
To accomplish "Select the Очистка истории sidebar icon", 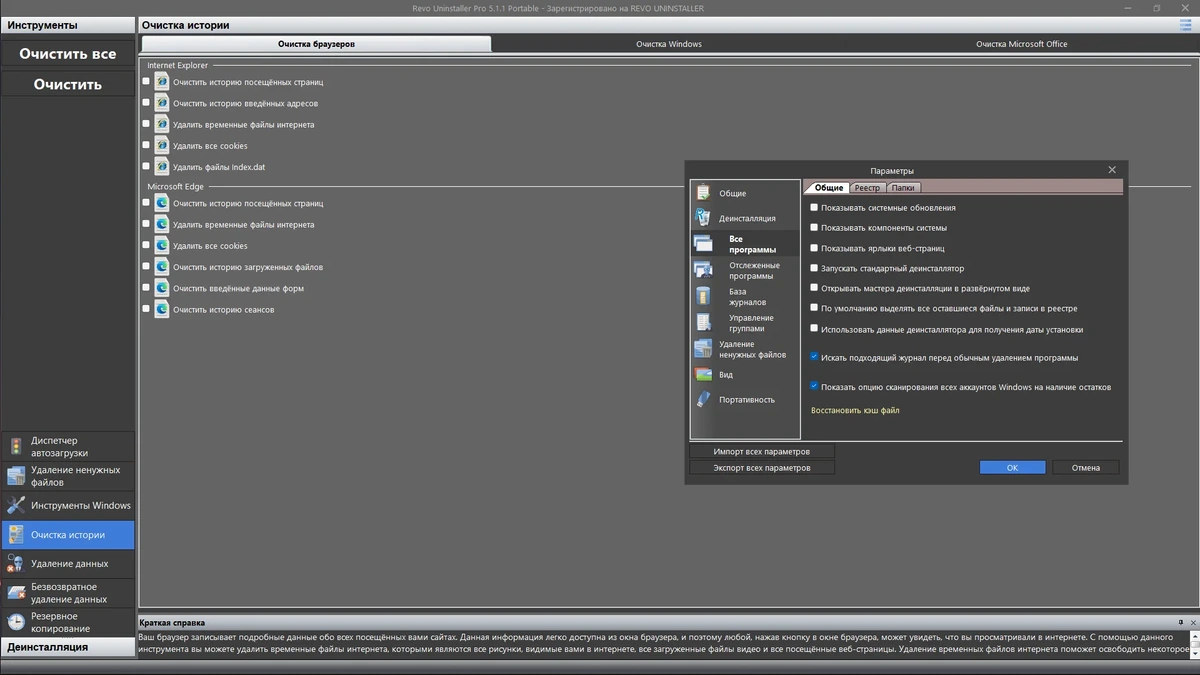I will coord(15,535).
